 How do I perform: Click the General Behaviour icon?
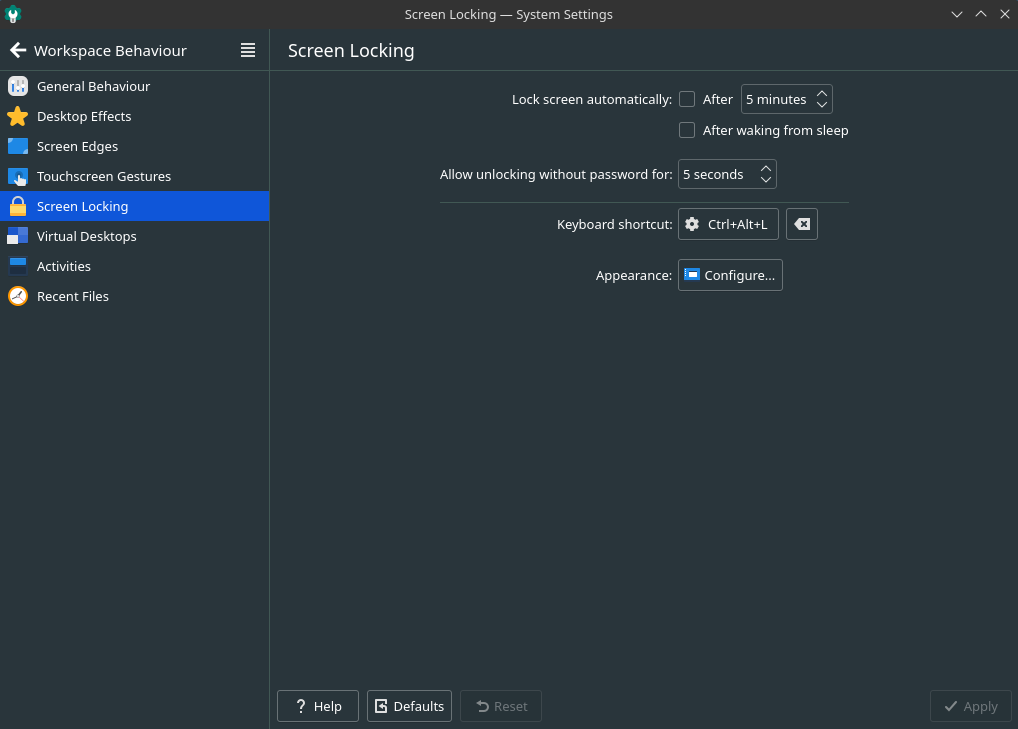click(x=18, y=86)
